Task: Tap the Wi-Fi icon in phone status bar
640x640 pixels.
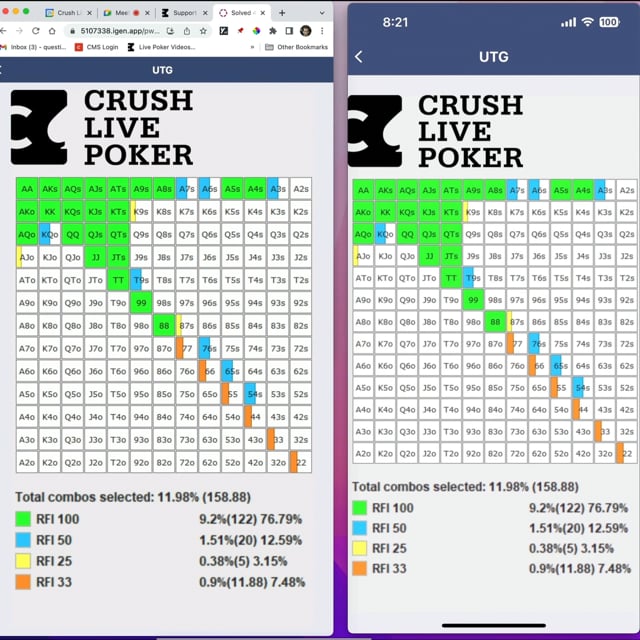Action: 587,22
